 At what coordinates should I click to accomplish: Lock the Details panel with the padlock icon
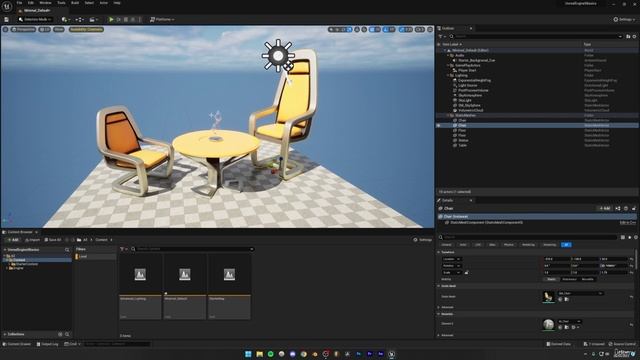click(634, 209)
